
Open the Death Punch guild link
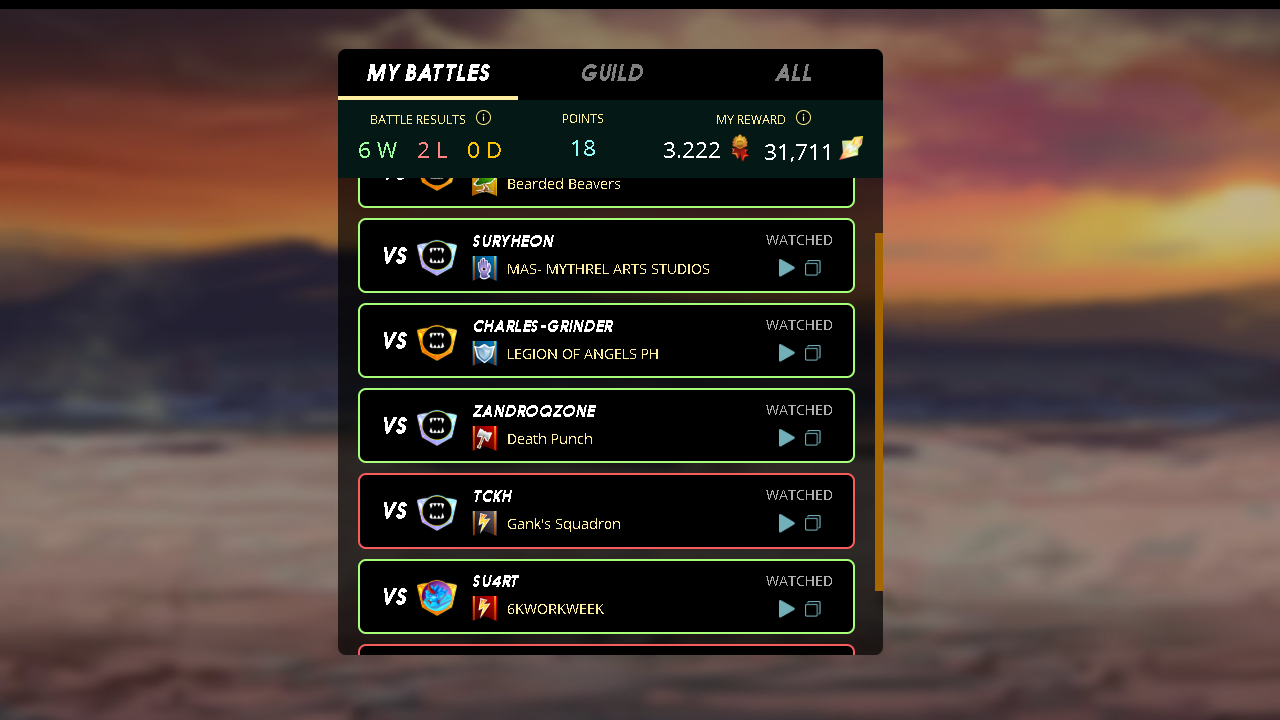(550, 439)
